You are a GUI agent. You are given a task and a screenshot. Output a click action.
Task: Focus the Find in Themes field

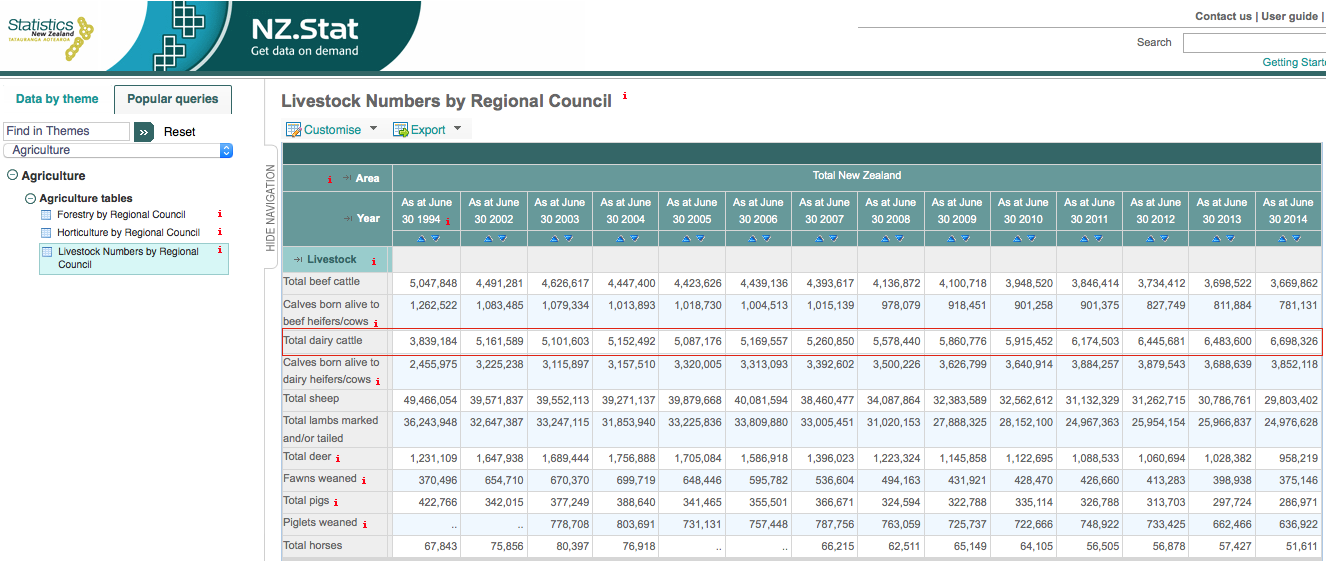(x=66, y=131)
